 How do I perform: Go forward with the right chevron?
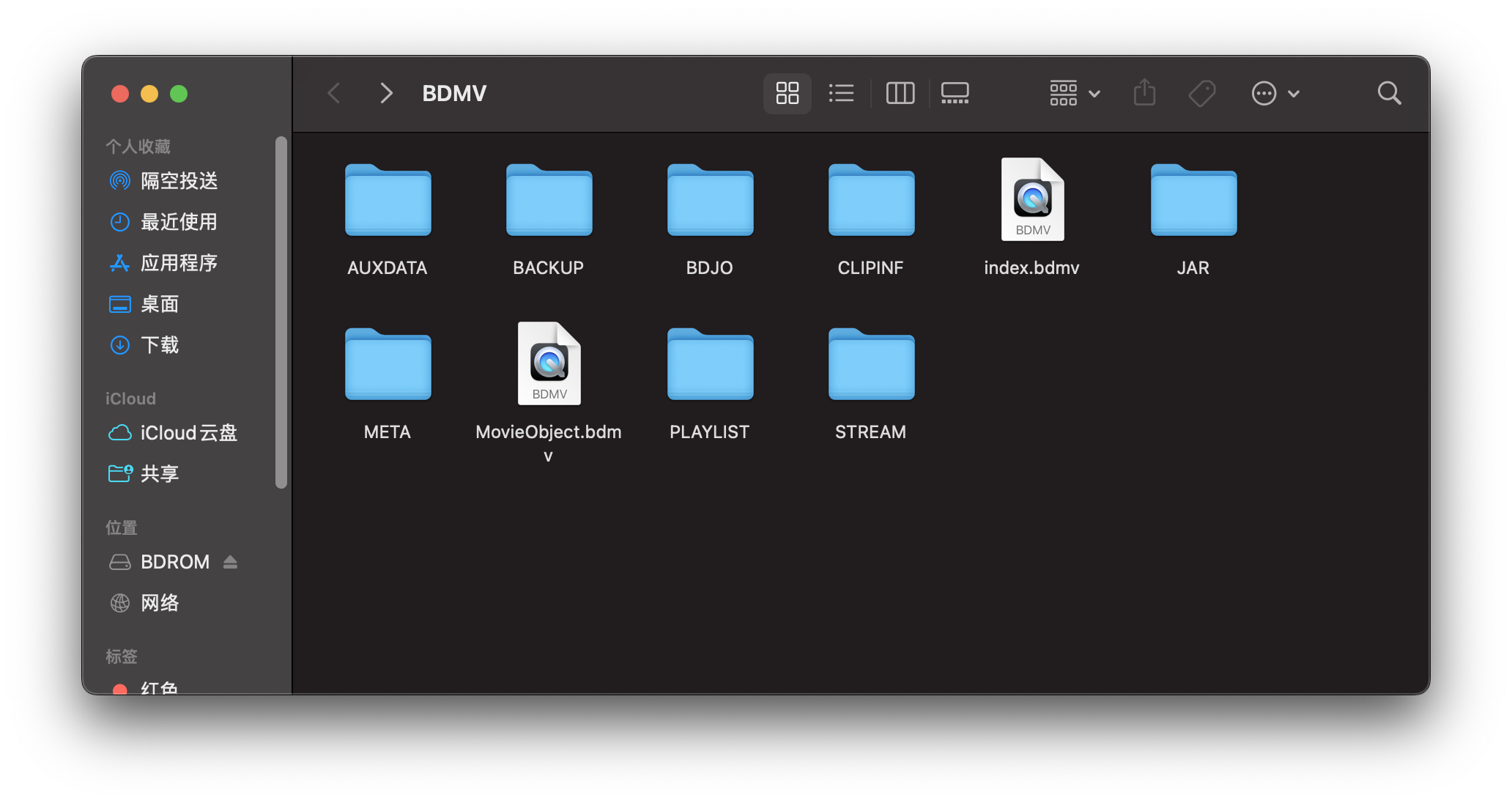[386, 93]
